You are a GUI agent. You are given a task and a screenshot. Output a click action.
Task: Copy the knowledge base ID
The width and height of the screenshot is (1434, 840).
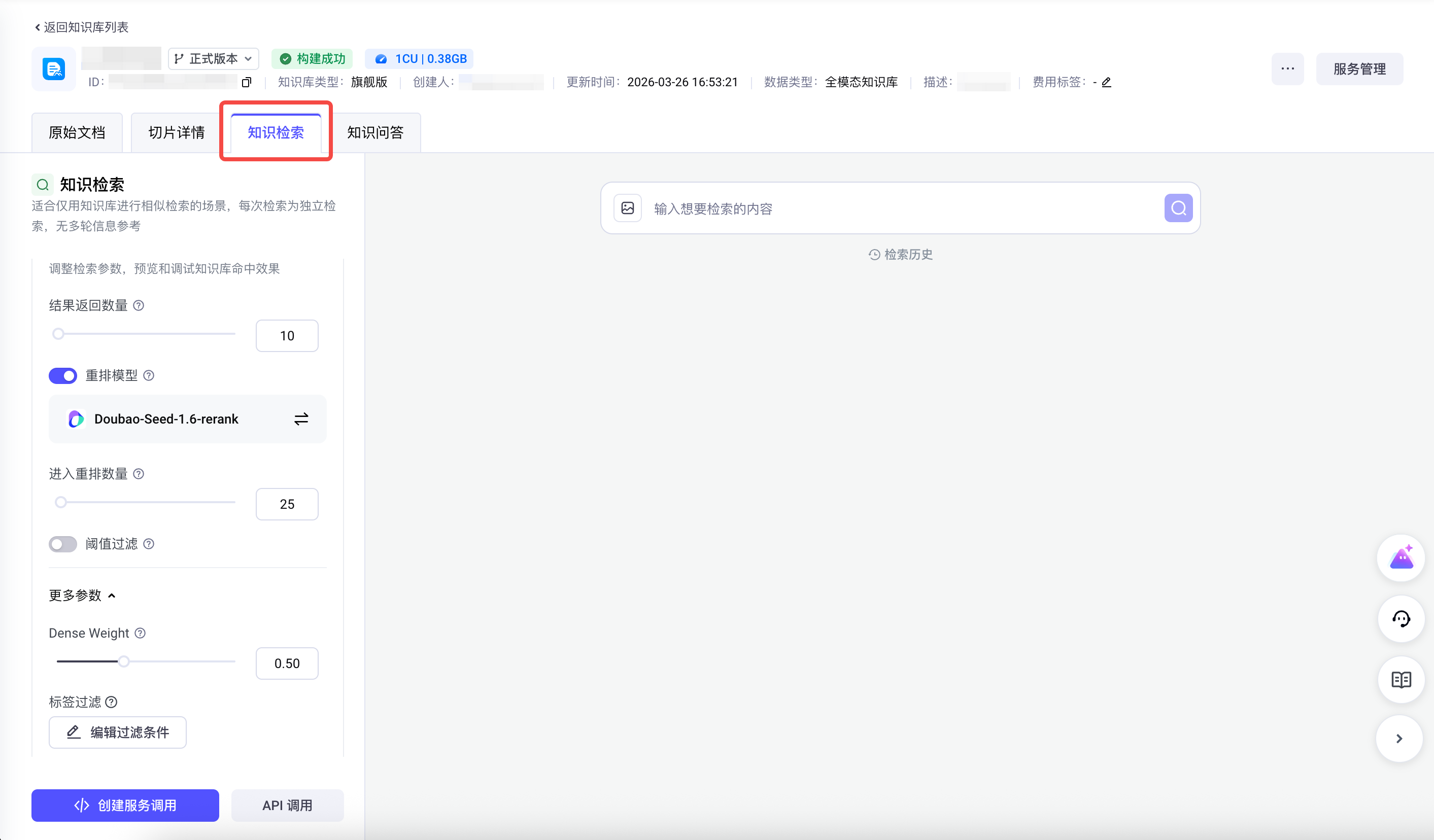[247, 83]
